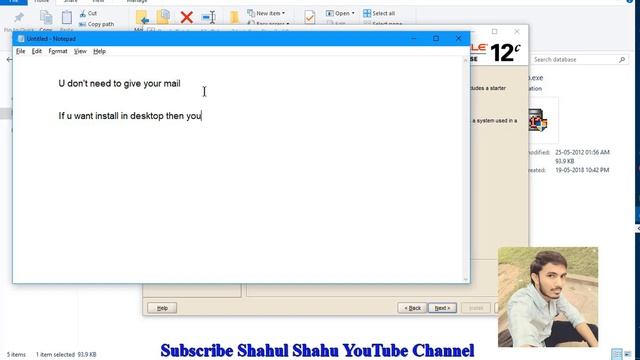This screenshot has width=640, height=360.
Task: Click the Next button in Oracle installer
Action: coord(442,308)
